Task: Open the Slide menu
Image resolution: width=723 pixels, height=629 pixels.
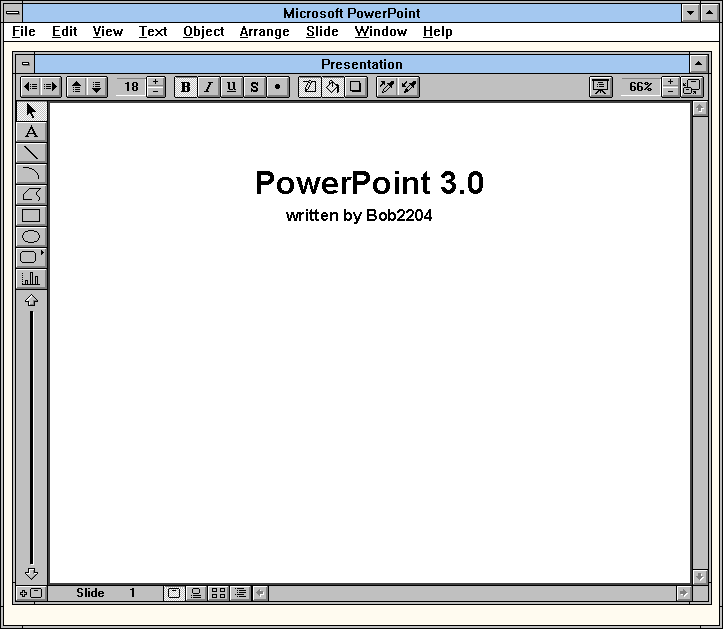Action: tap(322, 31)
